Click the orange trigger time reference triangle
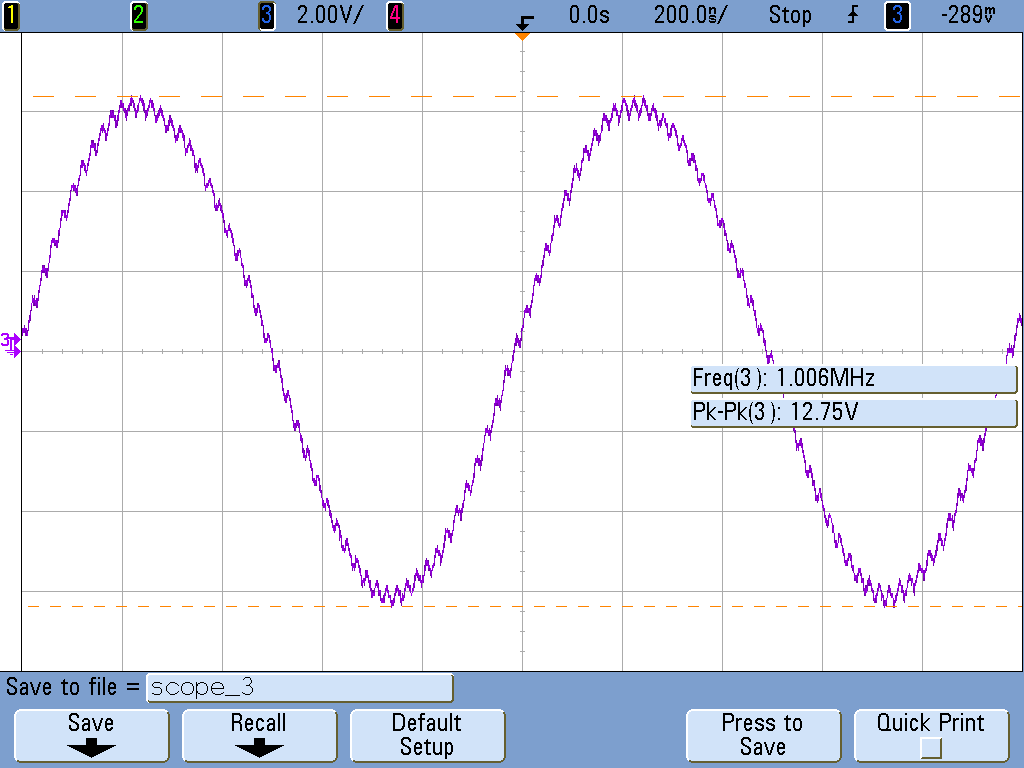 522,36
